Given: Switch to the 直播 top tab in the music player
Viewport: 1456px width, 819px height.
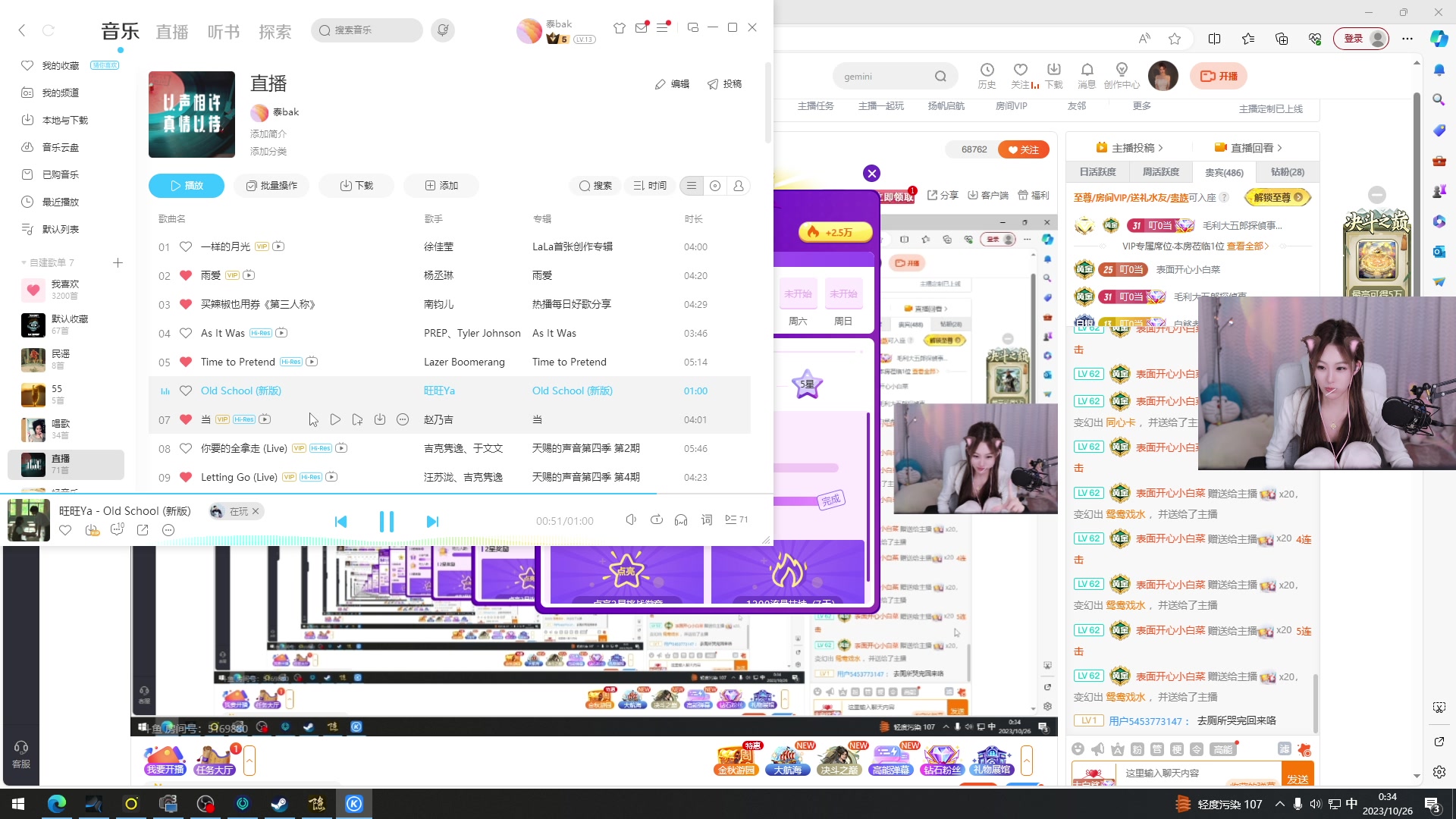Looking at the screenshot, I should coord(172,31).
